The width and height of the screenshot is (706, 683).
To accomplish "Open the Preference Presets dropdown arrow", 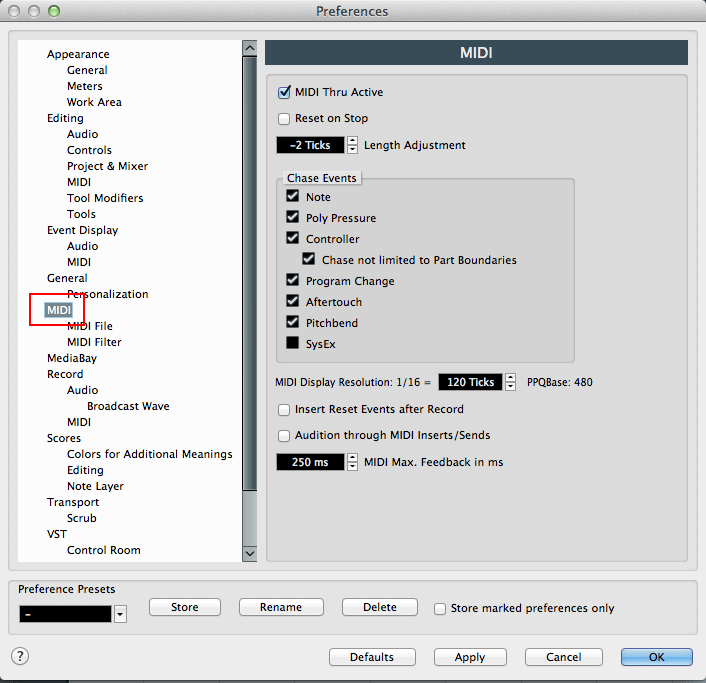I will click(120, 614).
